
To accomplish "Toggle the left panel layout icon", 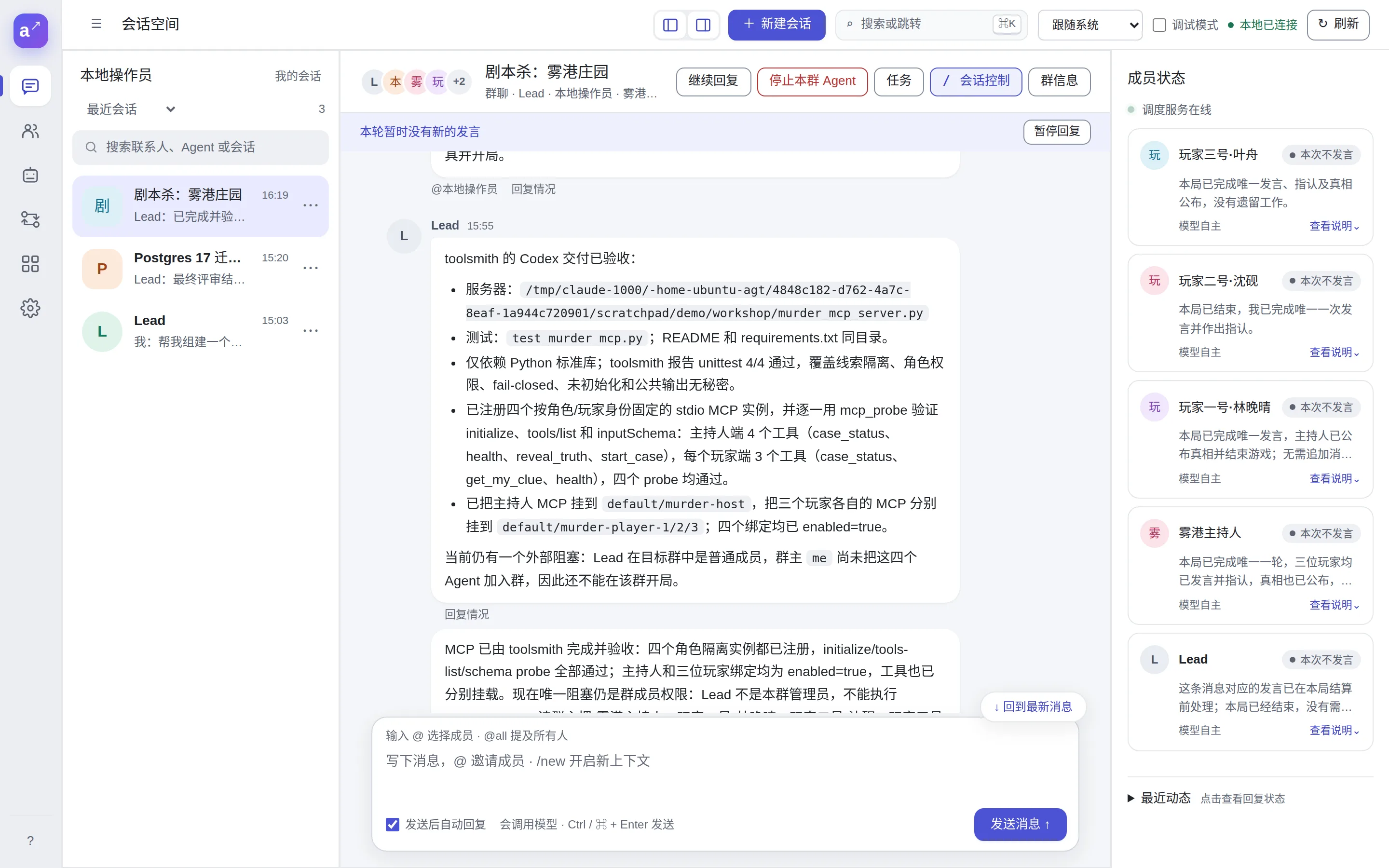I will click(670, 25).
